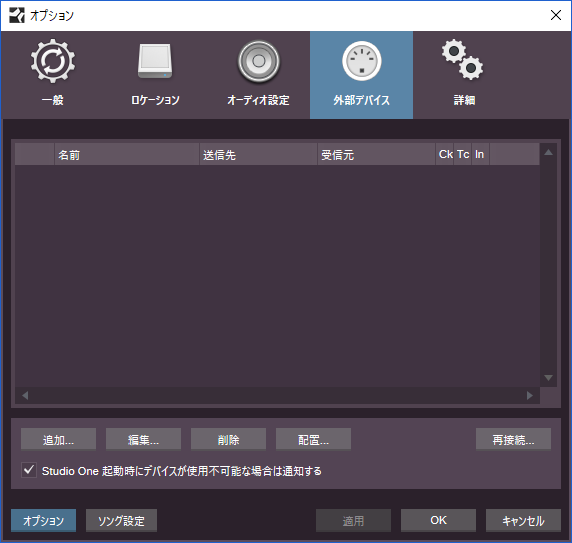Click the 配置... button
The width and height of the screenshot is (572, 543).
[x=313, y=439]
